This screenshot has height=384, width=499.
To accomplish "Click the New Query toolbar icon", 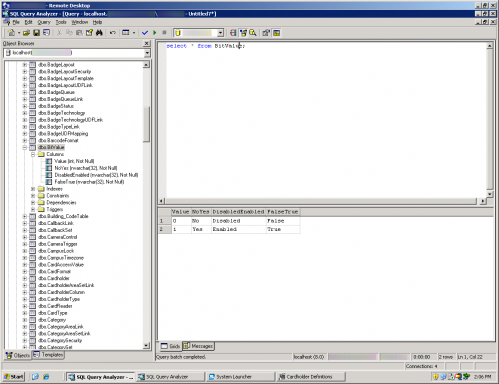I will click(11, 33).
